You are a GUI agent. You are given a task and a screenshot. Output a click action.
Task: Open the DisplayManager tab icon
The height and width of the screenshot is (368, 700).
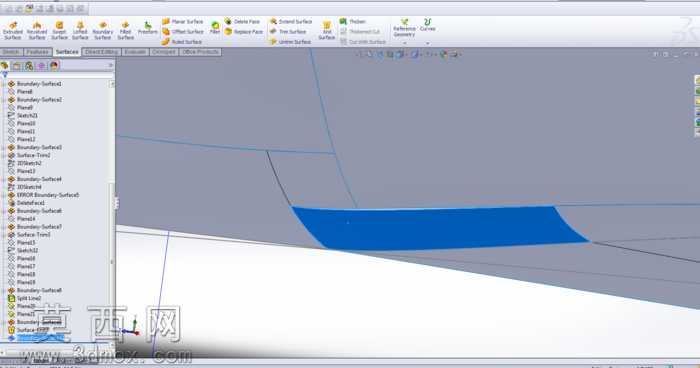click(54, 66)
